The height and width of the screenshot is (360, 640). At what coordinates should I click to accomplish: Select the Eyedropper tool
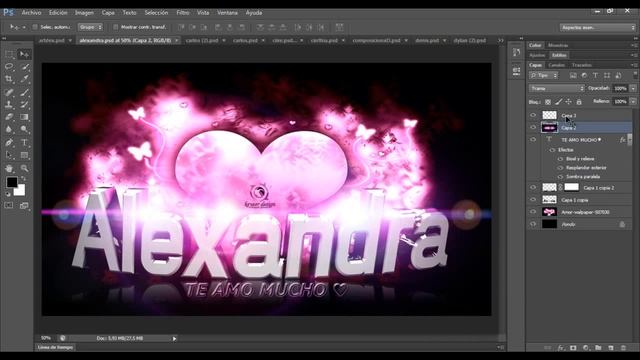point(24,79)
